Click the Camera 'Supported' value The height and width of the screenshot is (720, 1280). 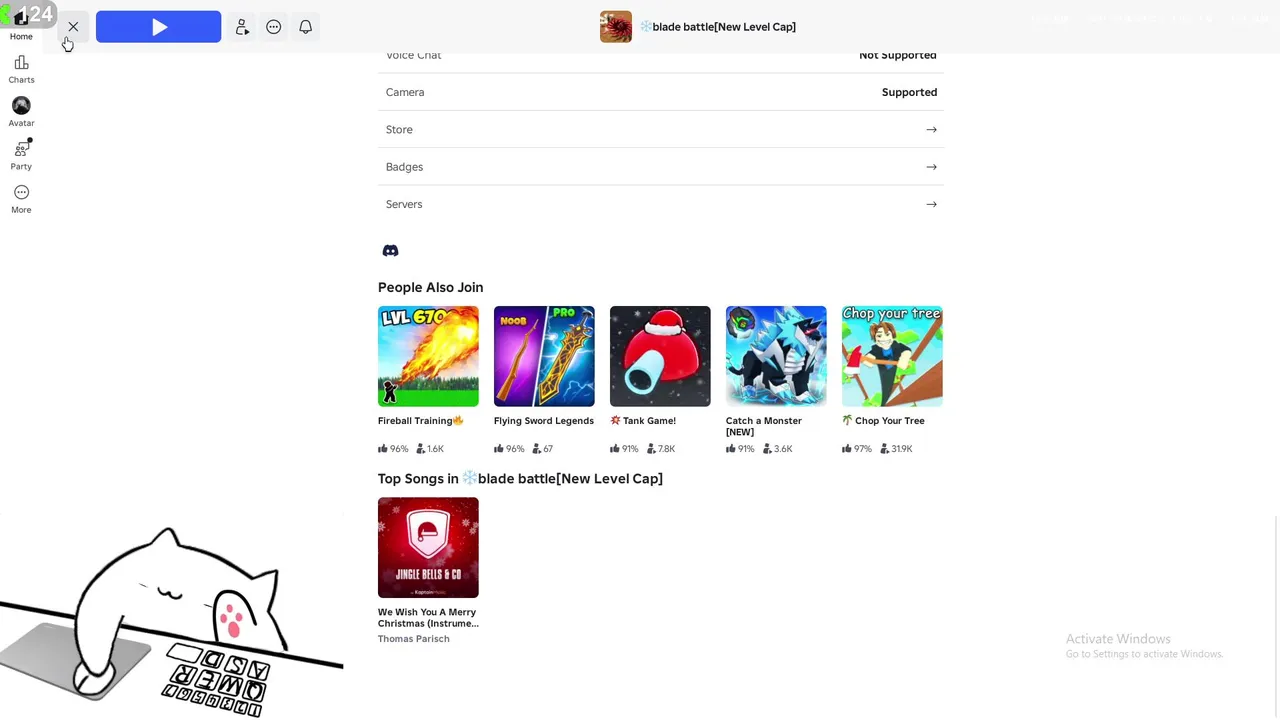(x=909, y=92)
